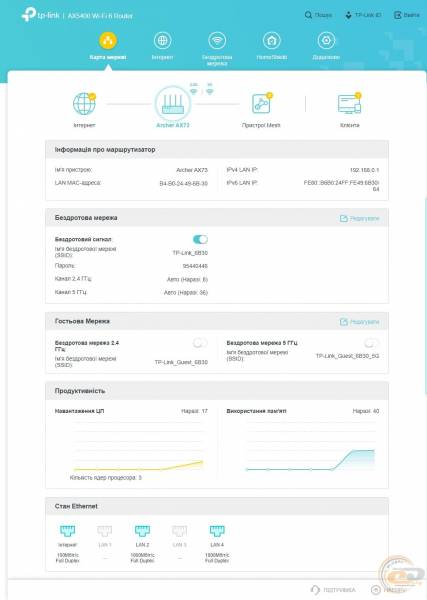Open the Пристрої Mesh icon
This screenshot has height=600, width=427.
click(262, 103)
